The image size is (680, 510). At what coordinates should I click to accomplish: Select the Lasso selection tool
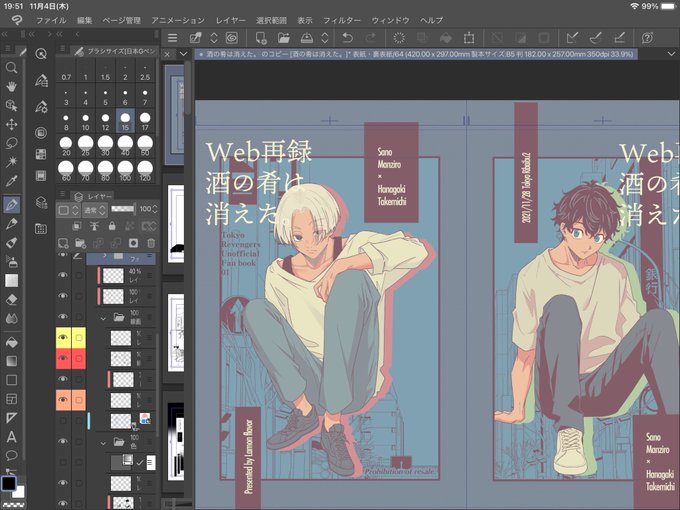pos(11,143)
